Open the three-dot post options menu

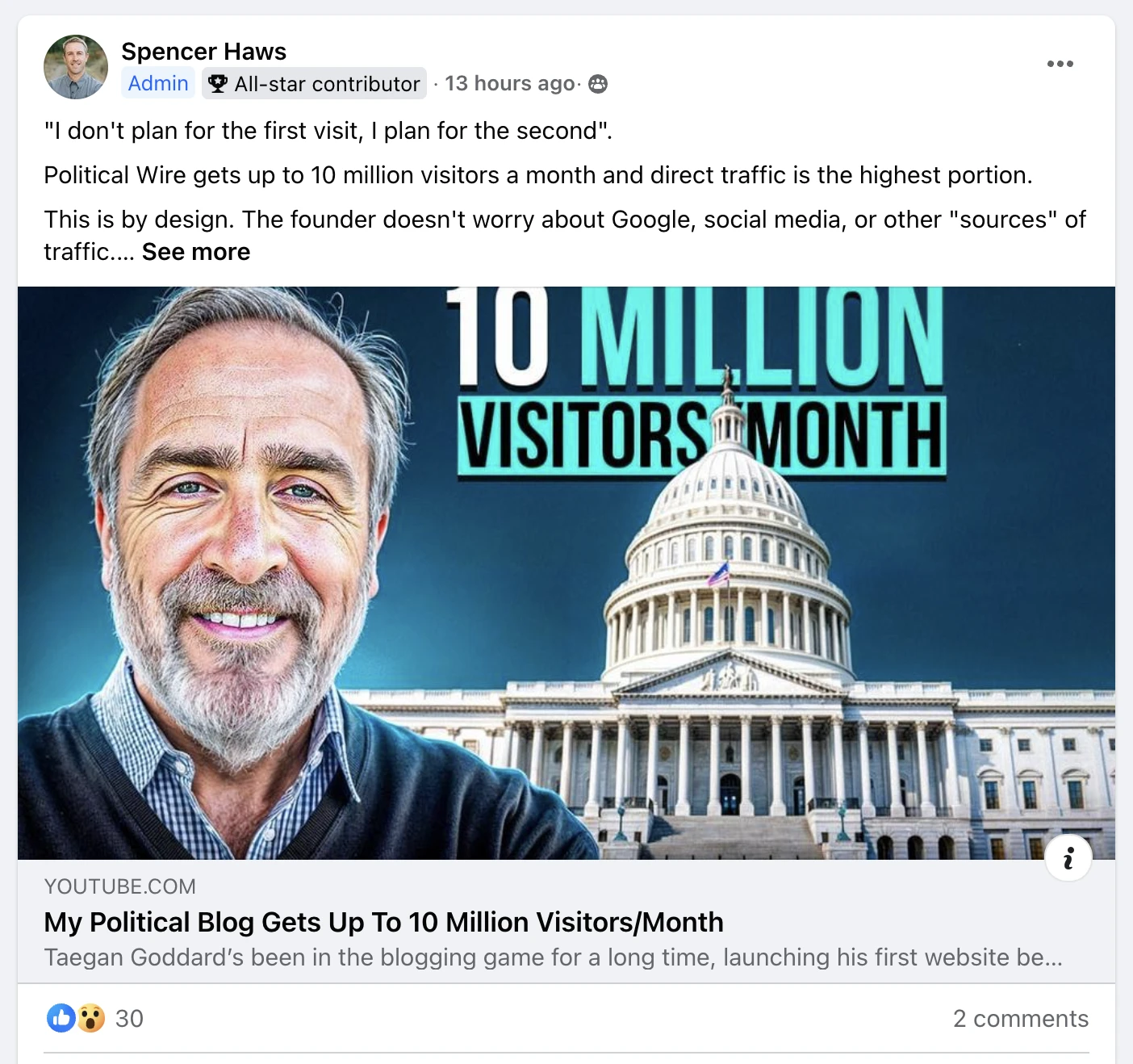coord(1060,64)
